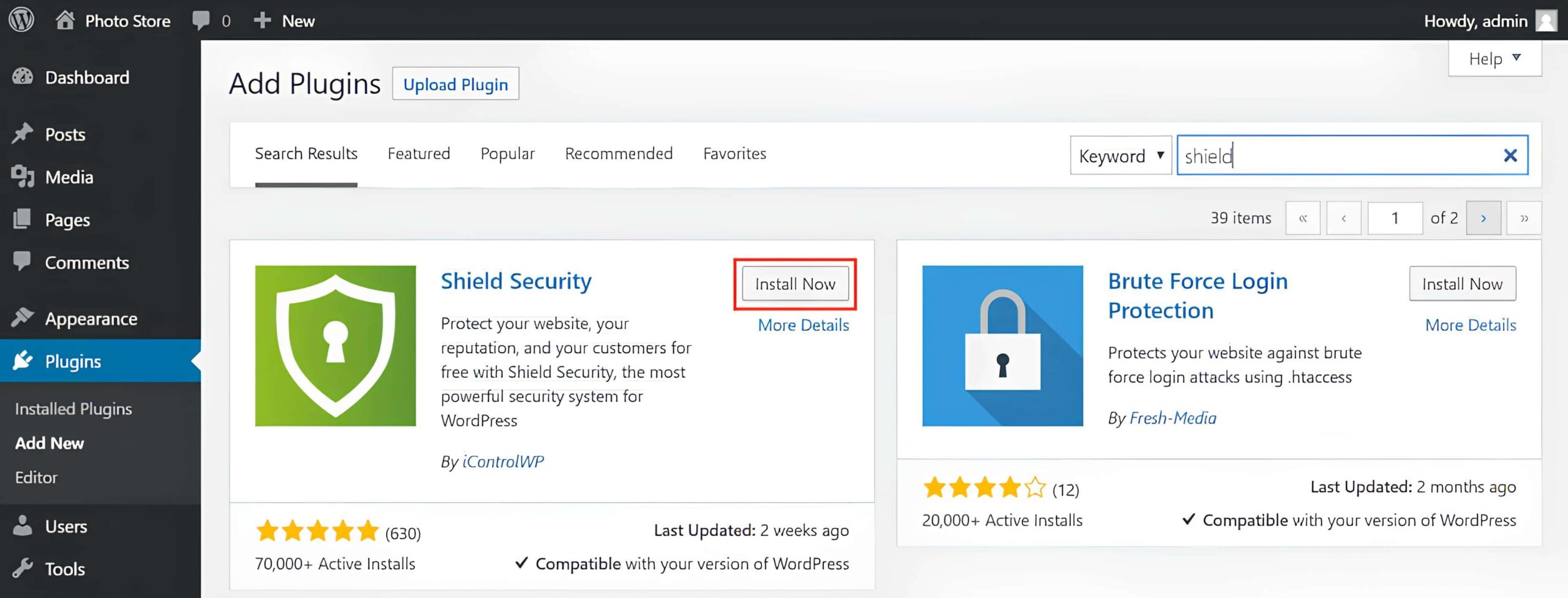Visit the iControlWP author link
Viewport: 1568px width, 598px height.
[x=503, y=461]
